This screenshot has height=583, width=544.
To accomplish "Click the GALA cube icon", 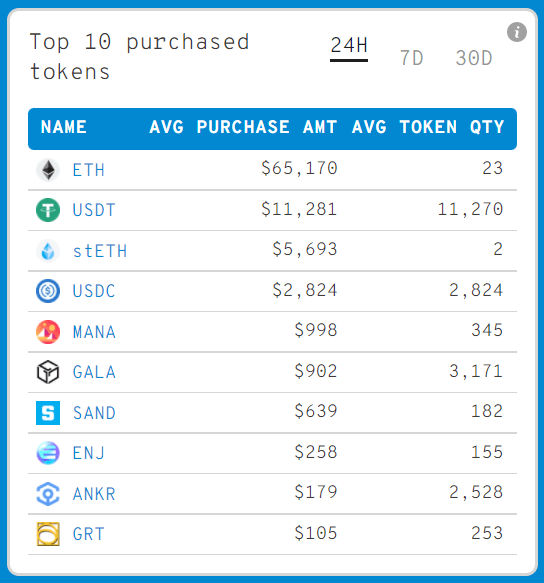I will click(x=48, y=372).
